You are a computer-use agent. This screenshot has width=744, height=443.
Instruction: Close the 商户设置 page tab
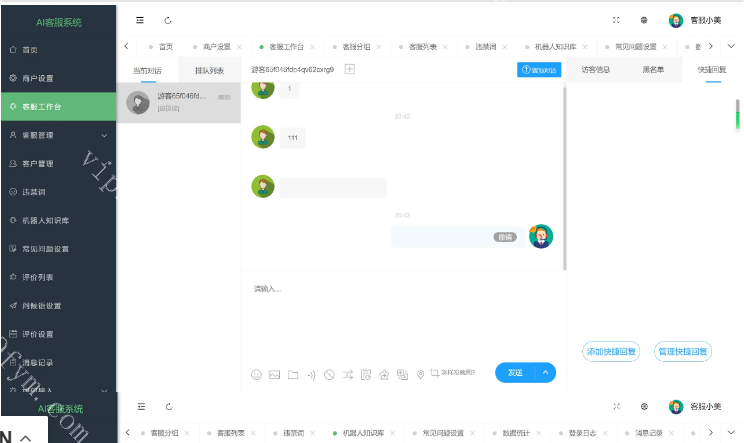click(x=239, y=46)
